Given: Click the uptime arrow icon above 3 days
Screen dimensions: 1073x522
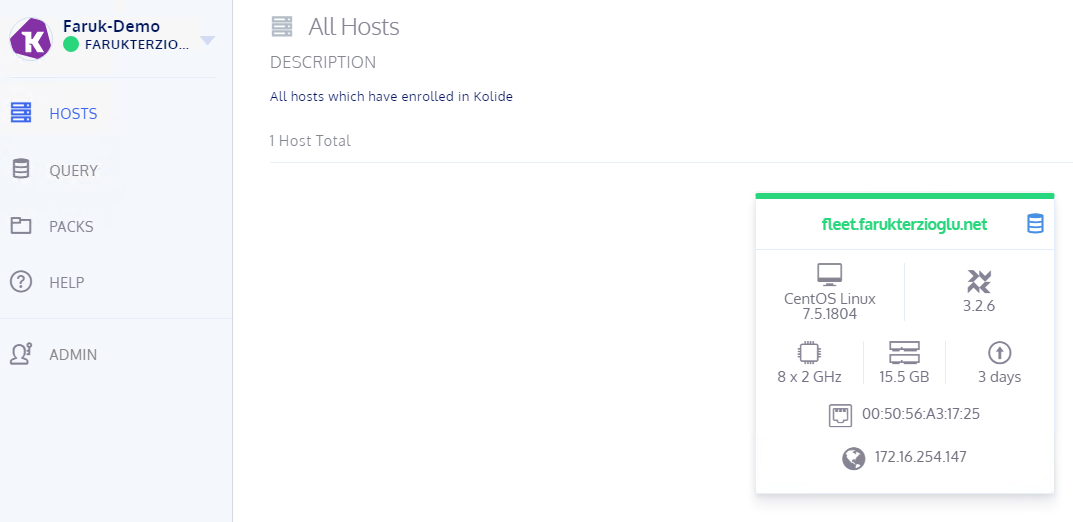Looking at the screenshot, I should (x=999, y=353).
